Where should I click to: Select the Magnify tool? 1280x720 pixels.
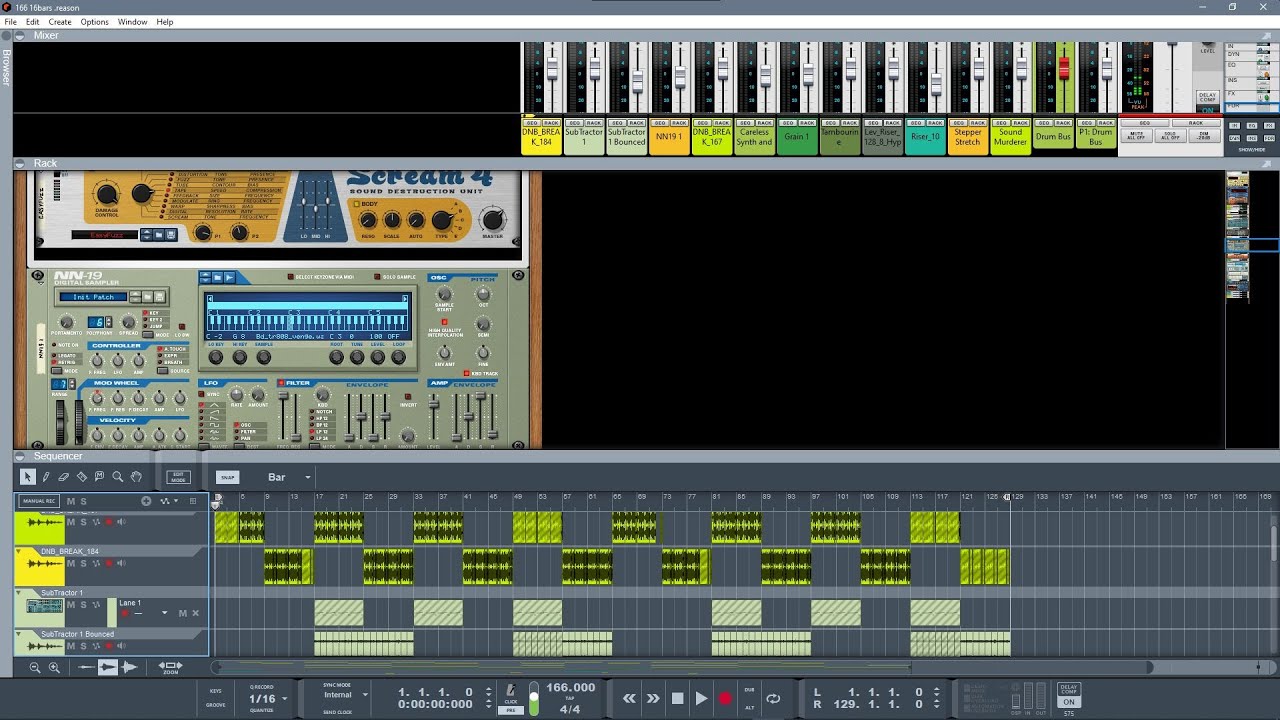(x=118, y=477)
